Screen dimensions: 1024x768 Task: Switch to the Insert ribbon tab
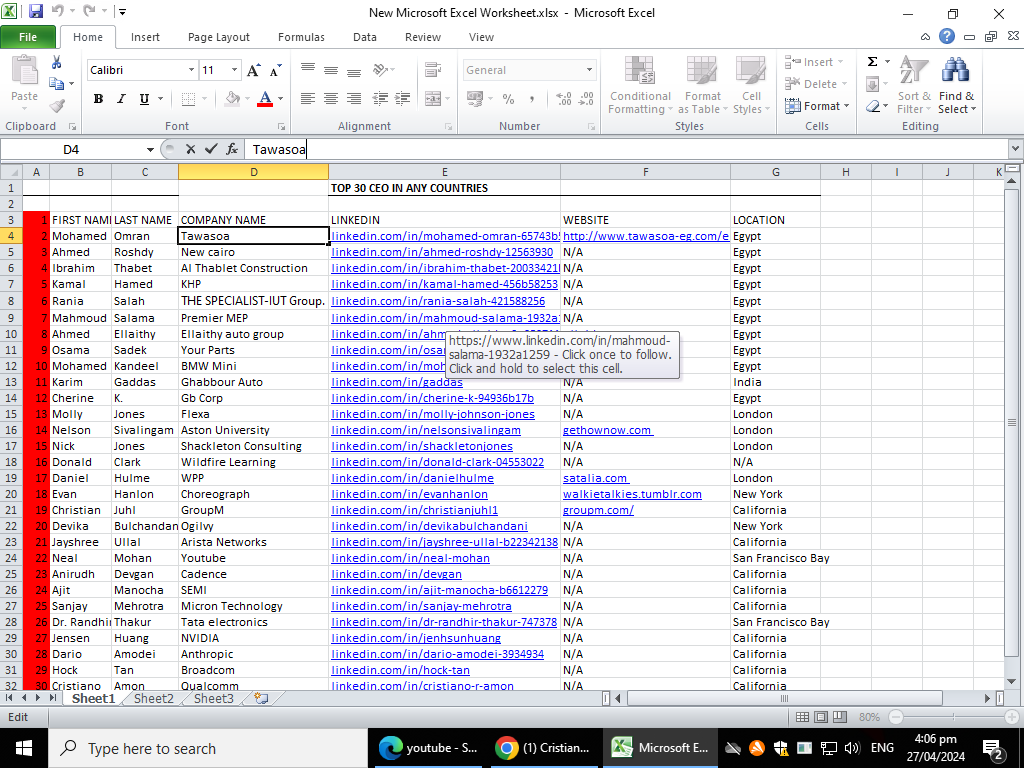[x=145, y=37]
